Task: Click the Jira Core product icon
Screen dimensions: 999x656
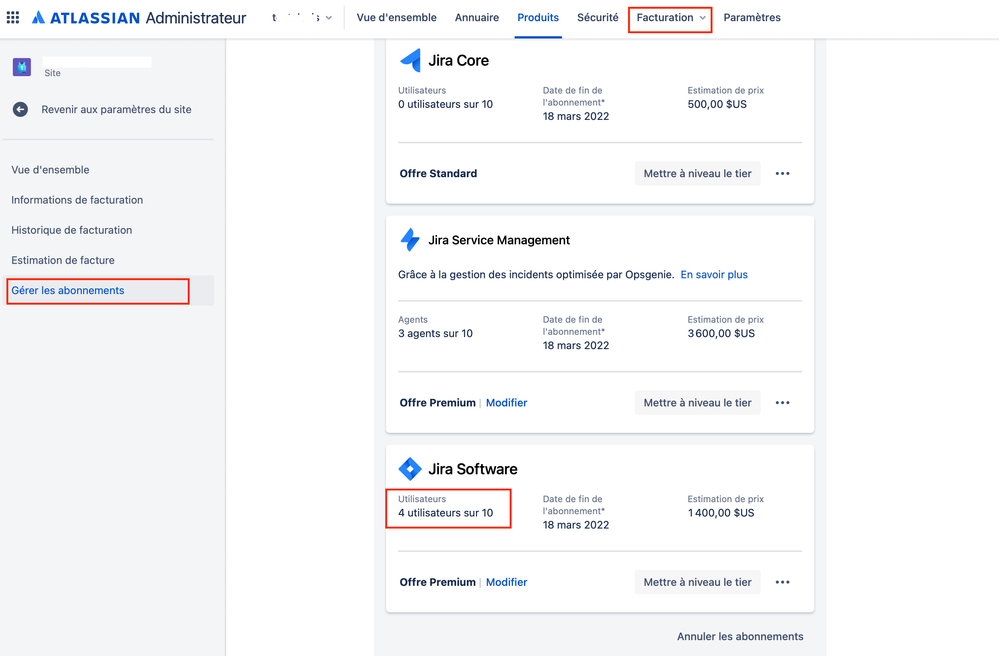Action: [410, 61]
